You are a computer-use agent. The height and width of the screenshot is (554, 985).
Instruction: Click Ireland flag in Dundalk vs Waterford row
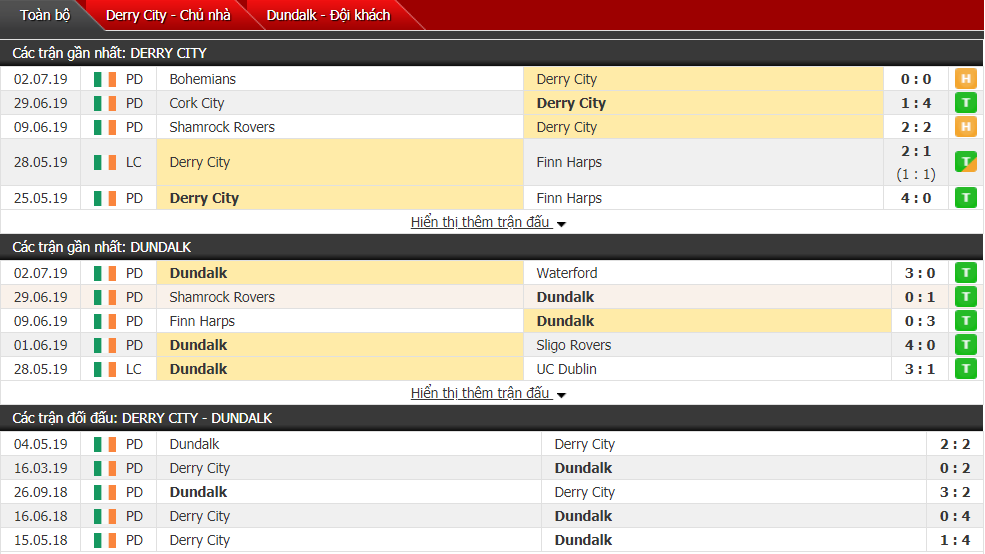coord(105,274)
